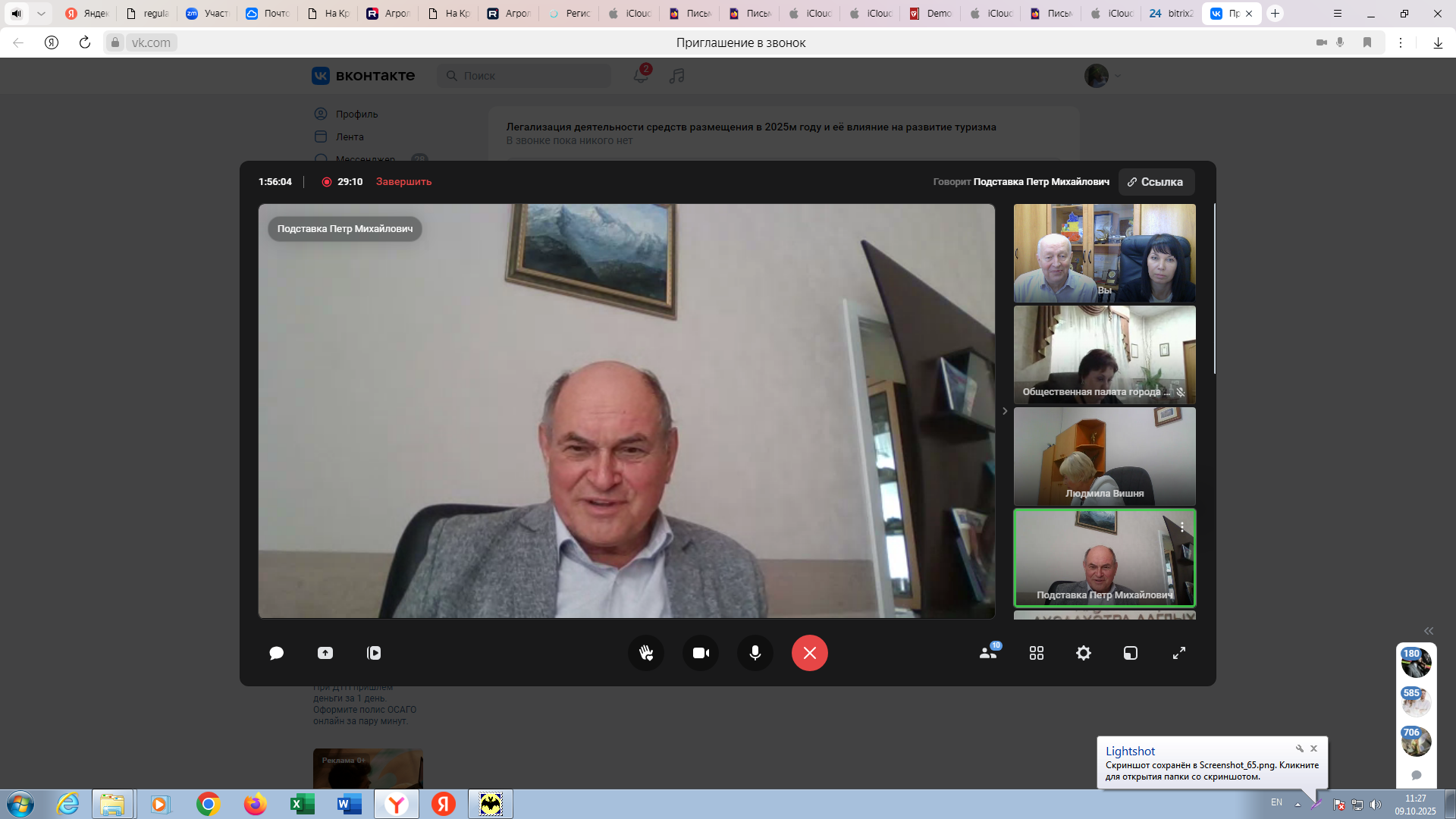Minimize call to small window icon

tap(1131, 653)
